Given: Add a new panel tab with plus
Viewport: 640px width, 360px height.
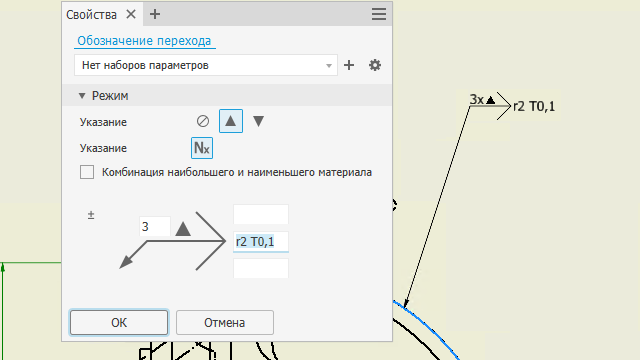Looking at the screenshot, I should click(x=155, y=14).
